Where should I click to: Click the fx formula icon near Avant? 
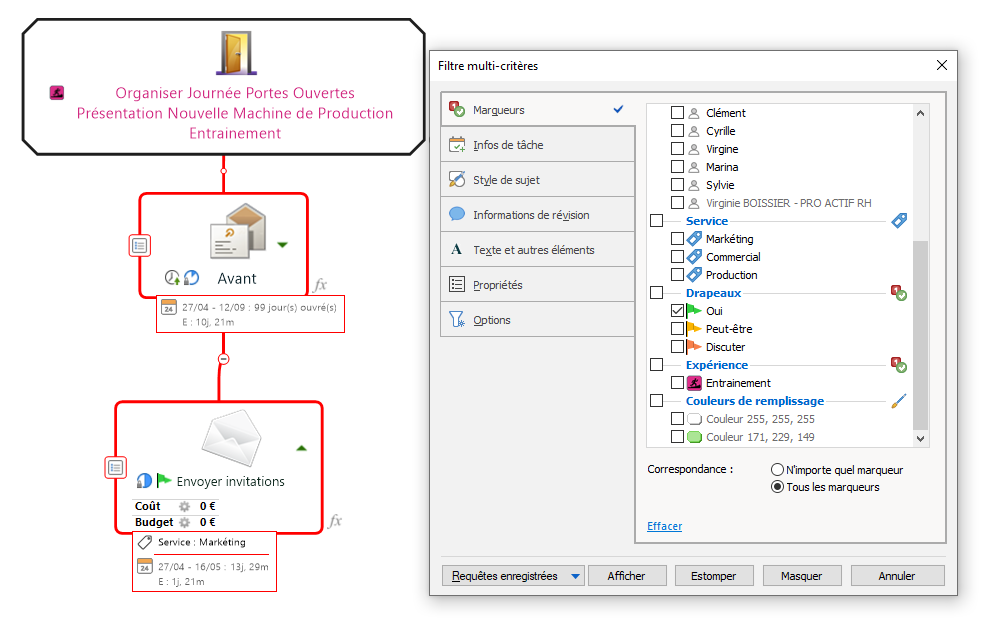coord(320,285)
